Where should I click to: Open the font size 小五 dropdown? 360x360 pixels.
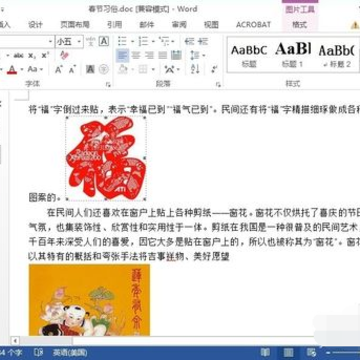(79, 42)
